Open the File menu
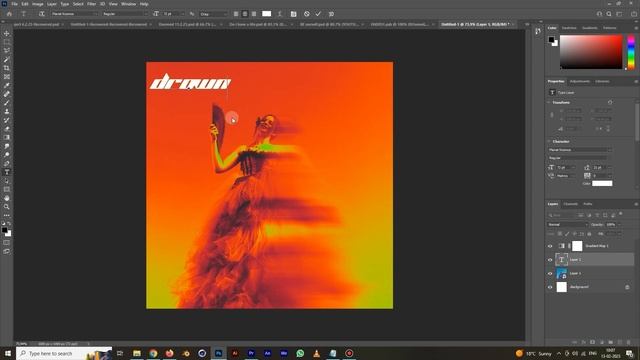640x360 pixels. (x=14, y=4)
